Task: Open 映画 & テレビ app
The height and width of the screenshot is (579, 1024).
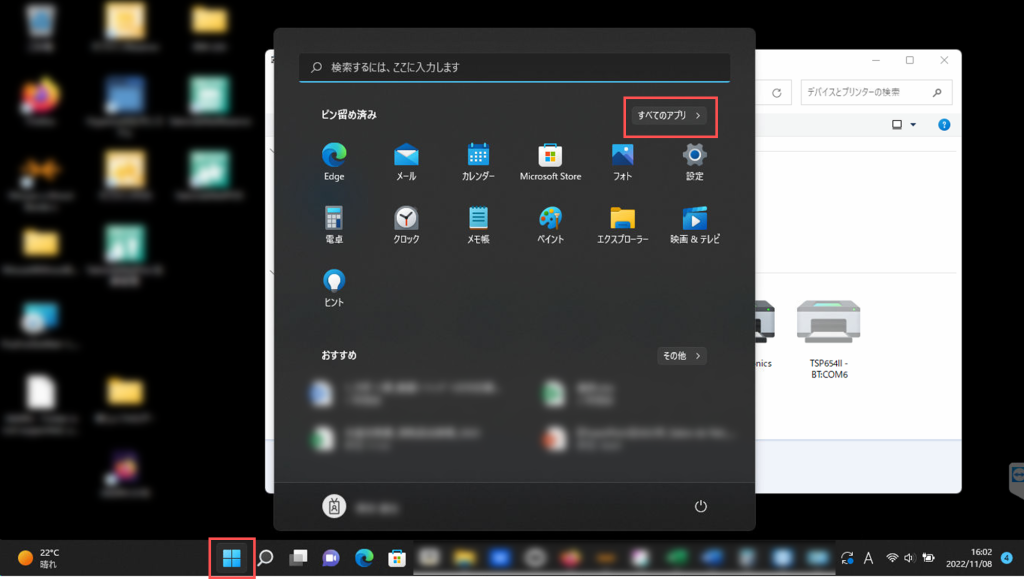Action: (x=694, y=225)
